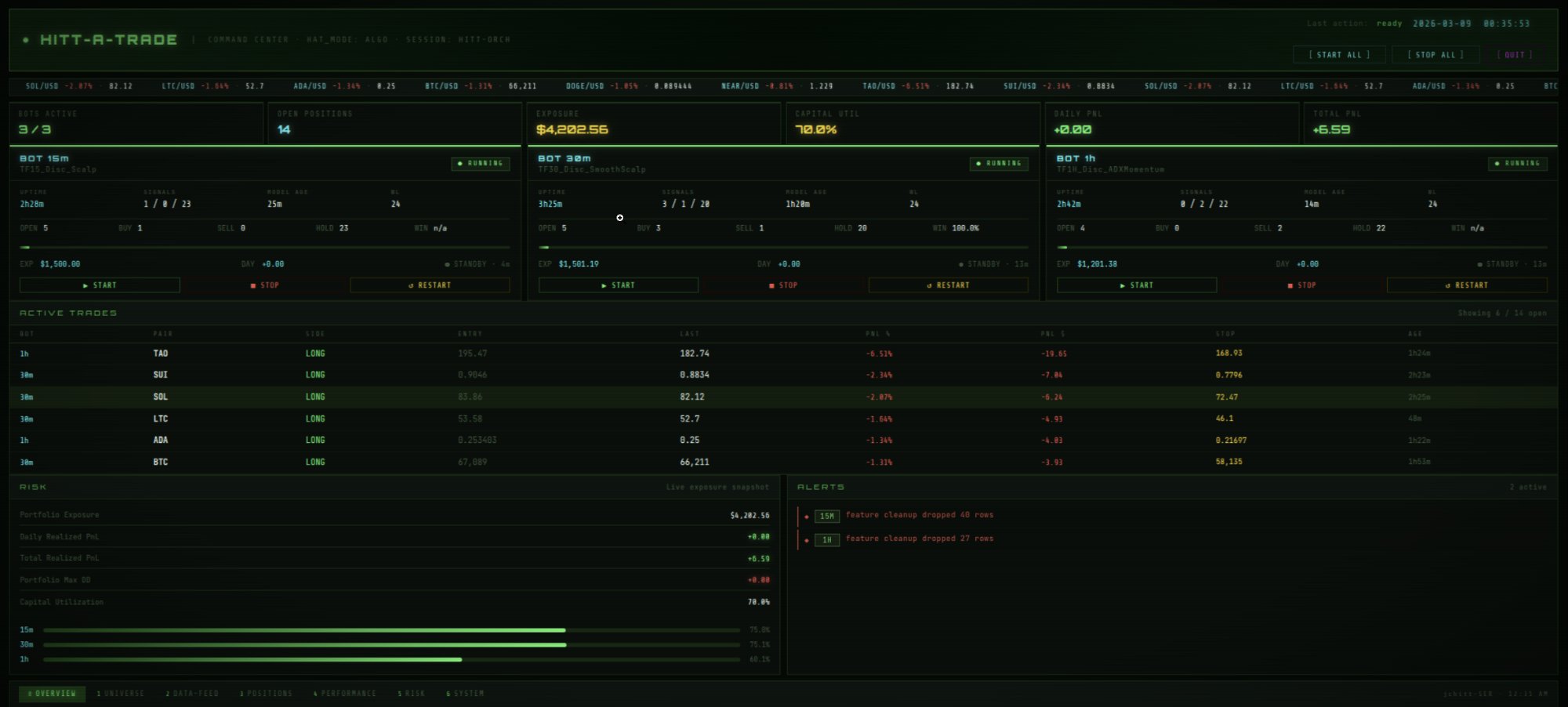1568x707 pixels.
Task: Expand the ALERTS panel header
Action: point(820,486)
